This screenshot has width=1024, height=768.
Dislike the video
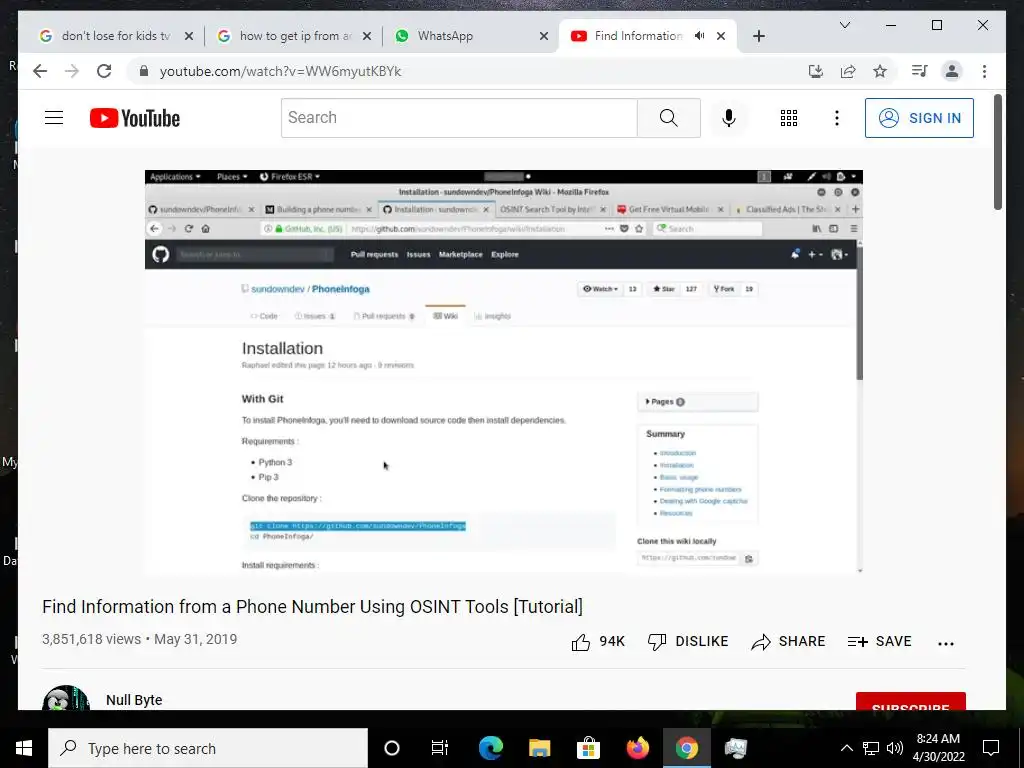tap(688, 642)
